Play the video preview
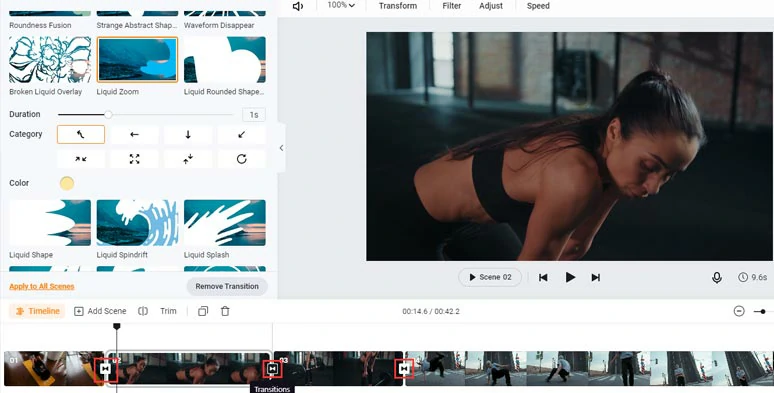774x393 pixels. click(570, 277)
